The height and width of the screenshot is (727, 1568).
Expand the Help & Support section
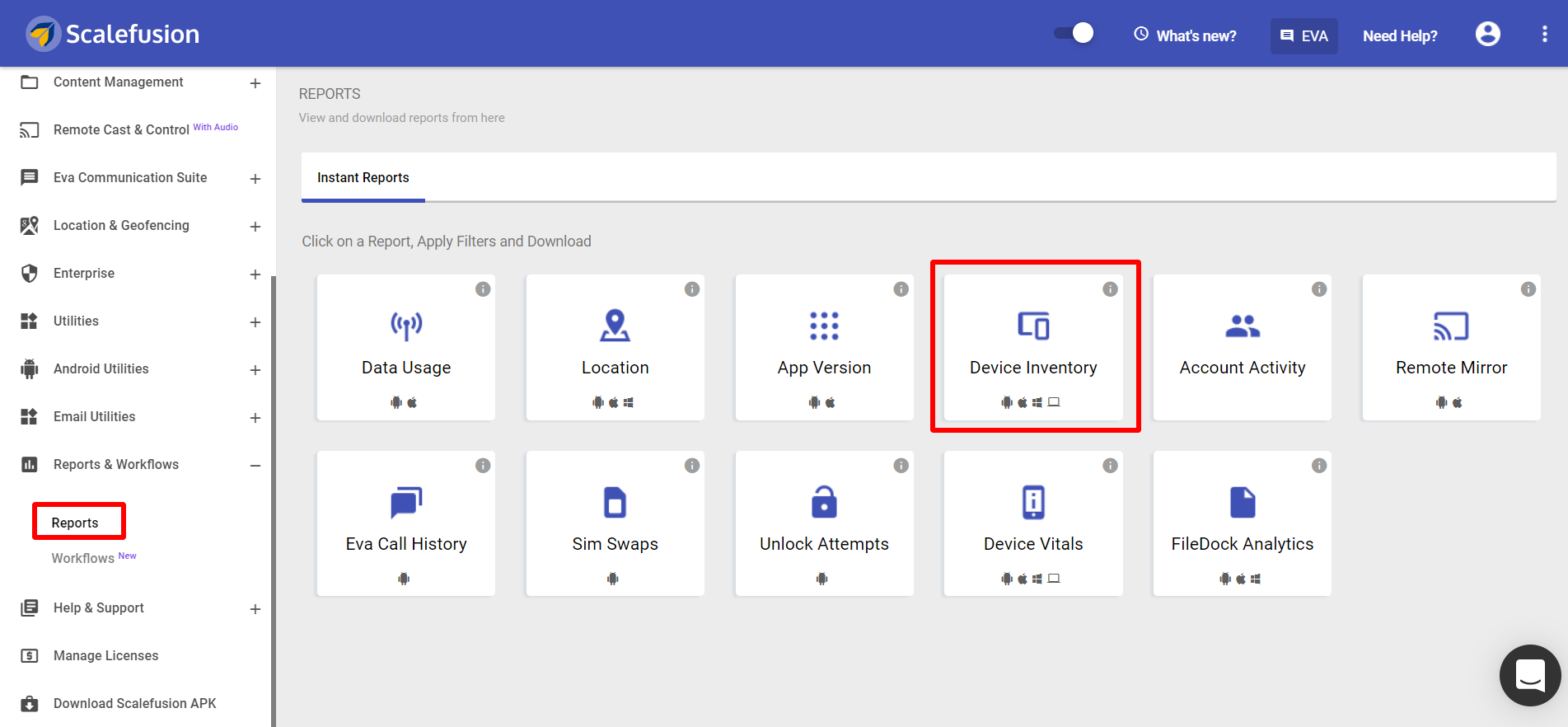[x=255, y=609]
